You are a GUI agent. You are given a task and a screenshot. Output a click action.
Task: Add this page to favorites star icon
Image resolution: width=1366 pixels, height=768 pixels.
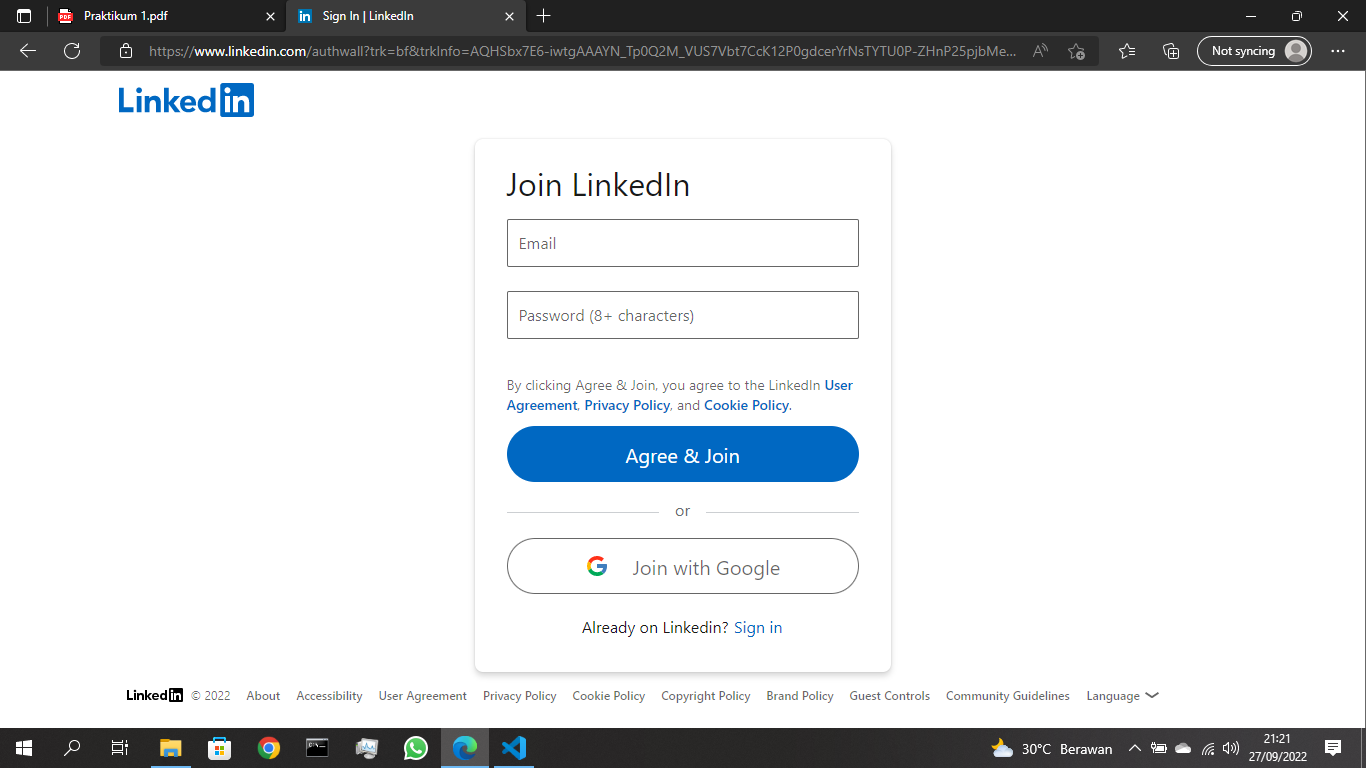pyautogui.click(x=1076, y=51)
